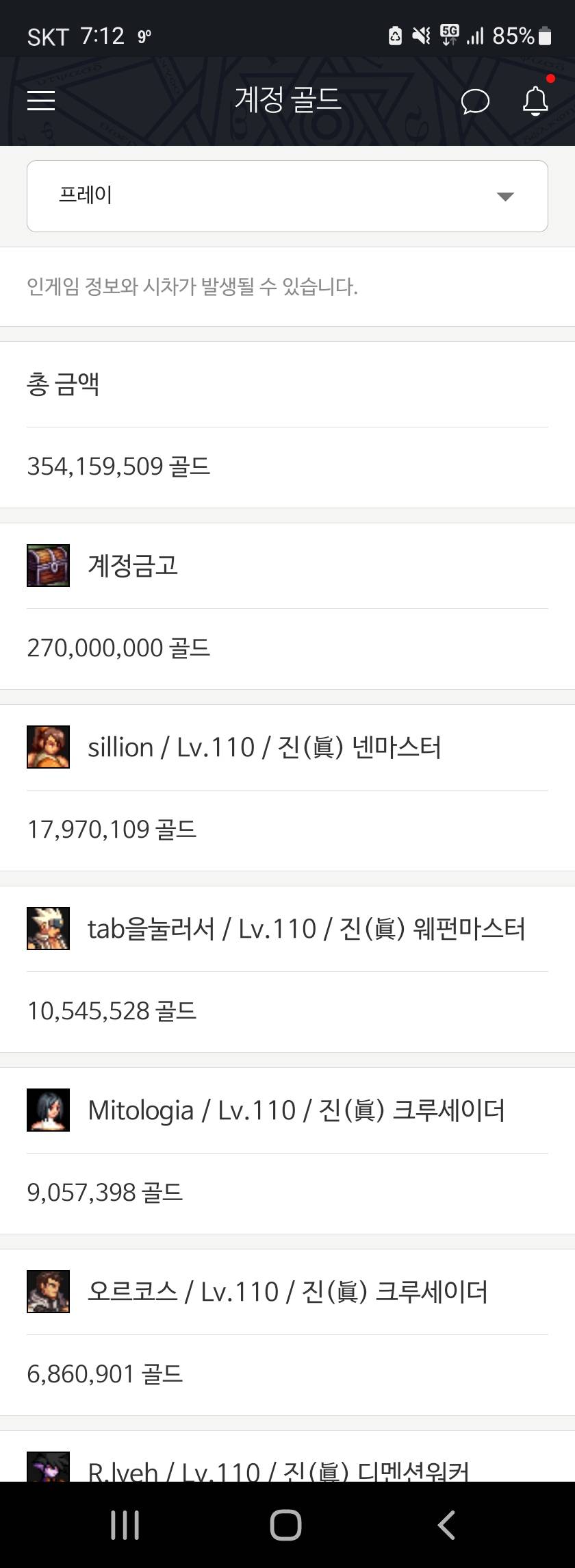Screen dimensions: 575x1568
Task: Expand the 프레이 server dropdown
Action: pyautogui.click(x=287, y=197)
